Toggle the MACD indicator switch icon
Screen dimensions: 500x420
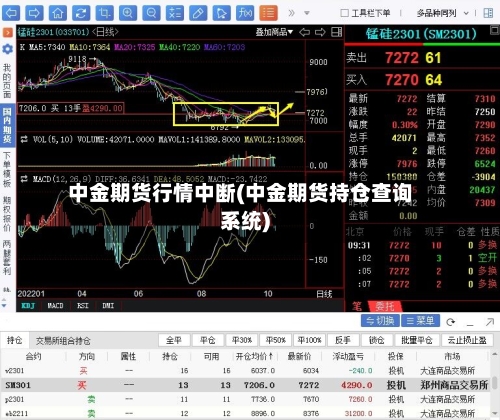click(24, 179)
